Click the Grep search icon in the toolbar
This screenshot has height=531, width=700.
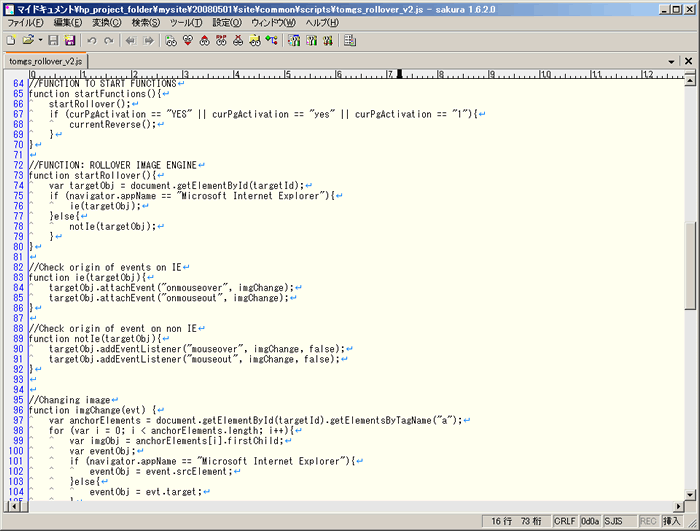(255, 41)
